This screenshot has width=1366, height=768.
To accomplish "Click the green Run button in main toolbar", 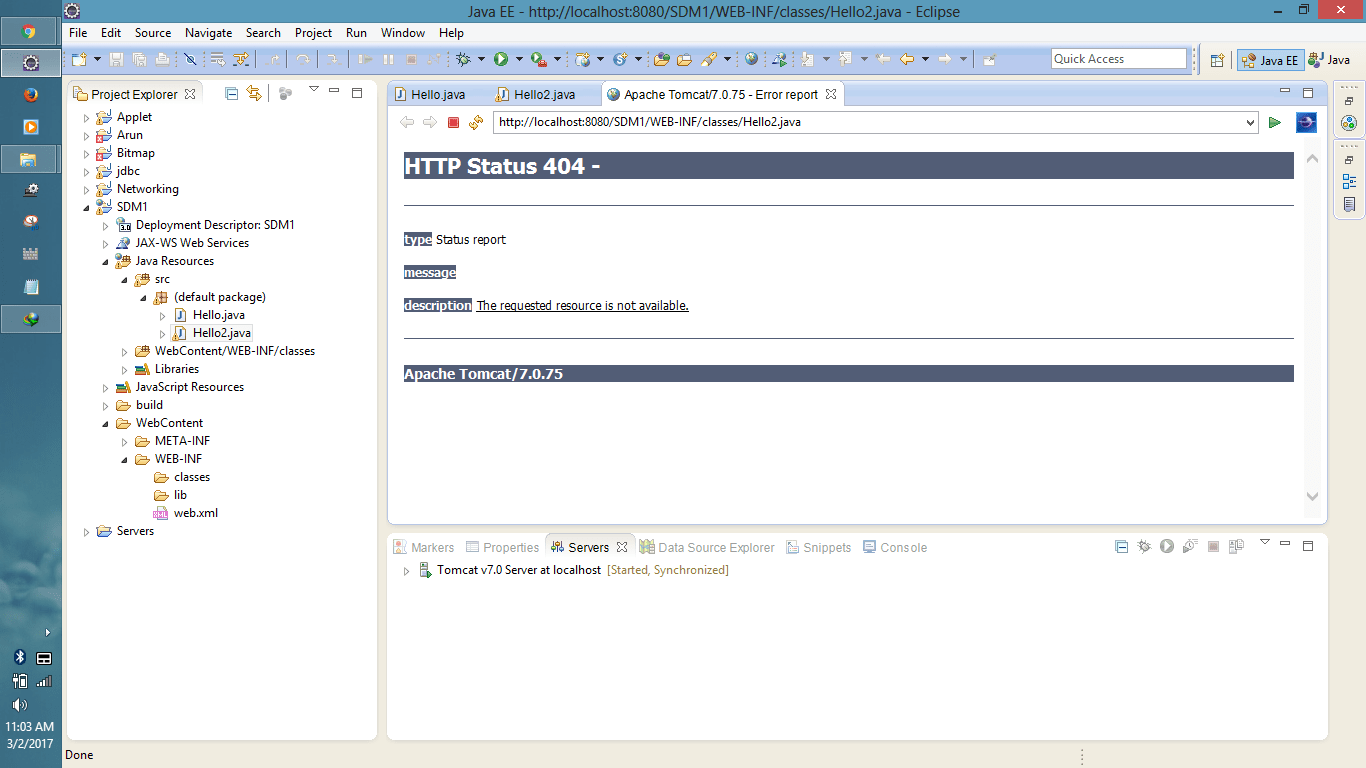I will [x=501, y=59].
